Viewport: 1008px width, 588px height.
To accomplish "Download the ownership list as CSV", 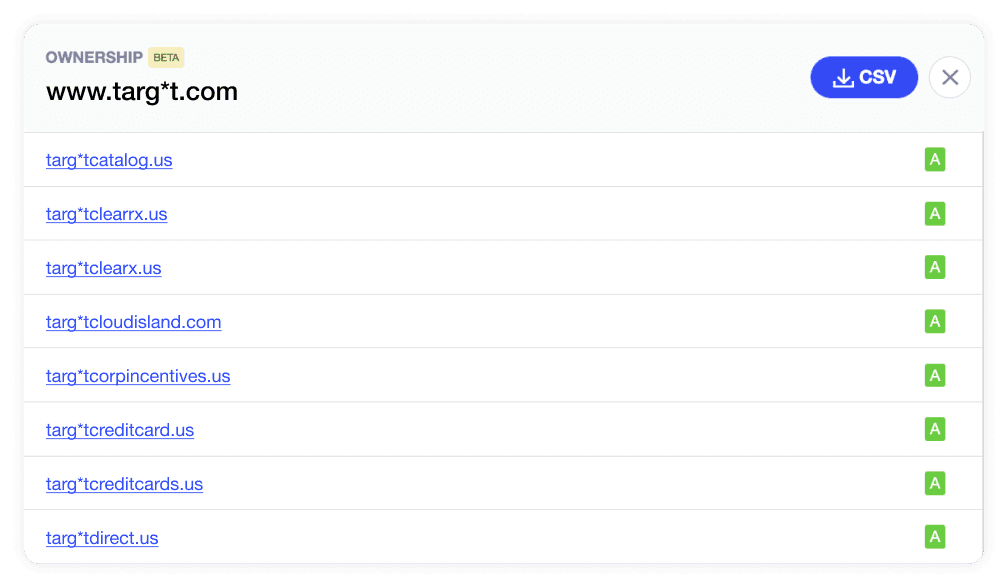I will (863, 77).
